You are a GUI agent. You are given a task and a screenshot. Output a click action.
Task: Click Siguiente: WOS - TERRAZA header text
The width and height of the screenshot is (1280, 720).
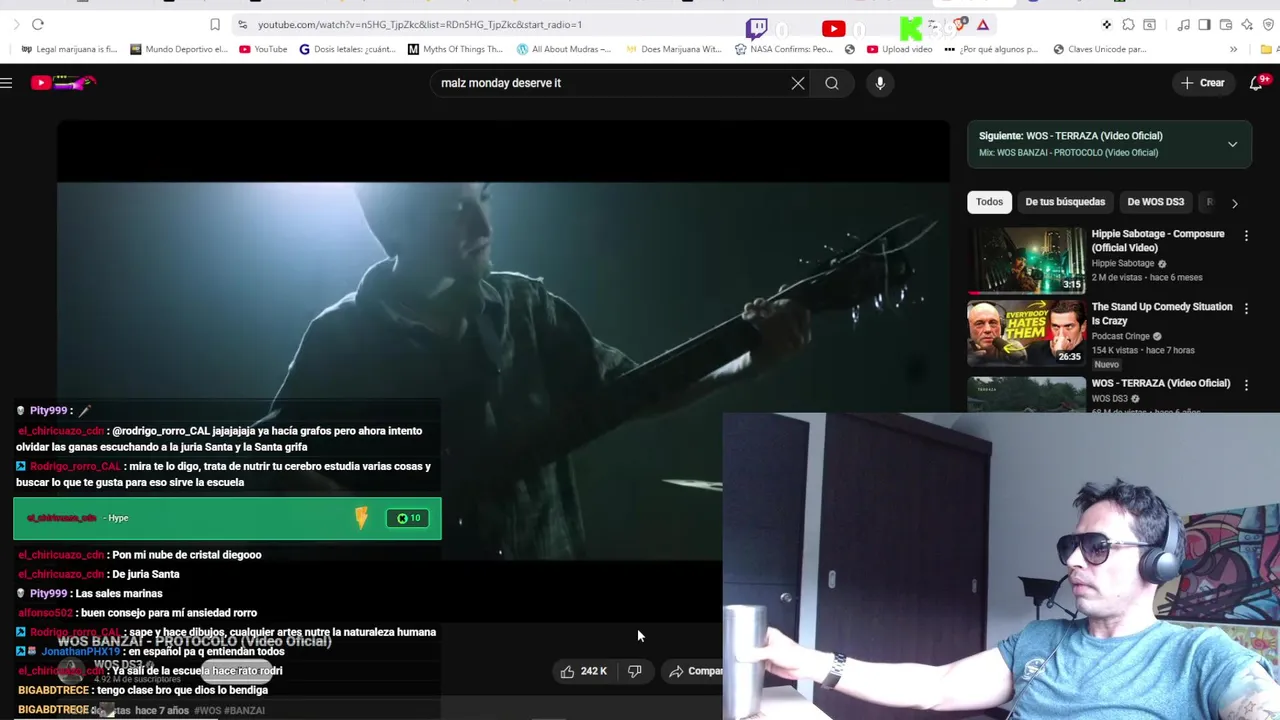tap(1070, 136)
